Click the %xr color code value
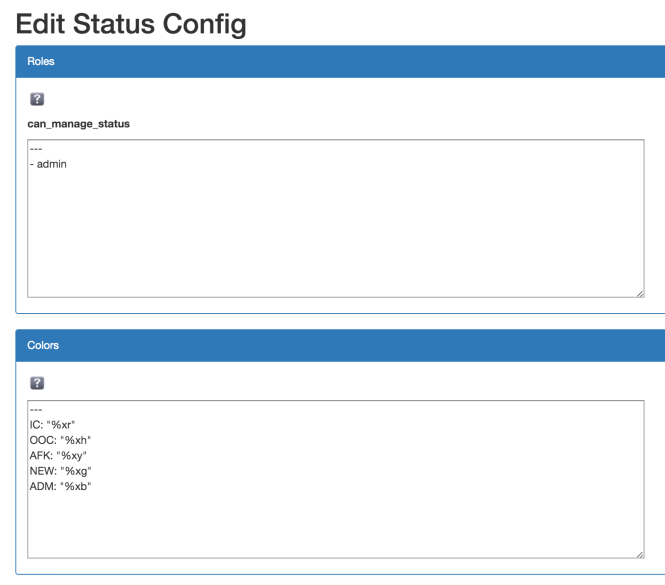665x585 pixels. pos(61,425)
